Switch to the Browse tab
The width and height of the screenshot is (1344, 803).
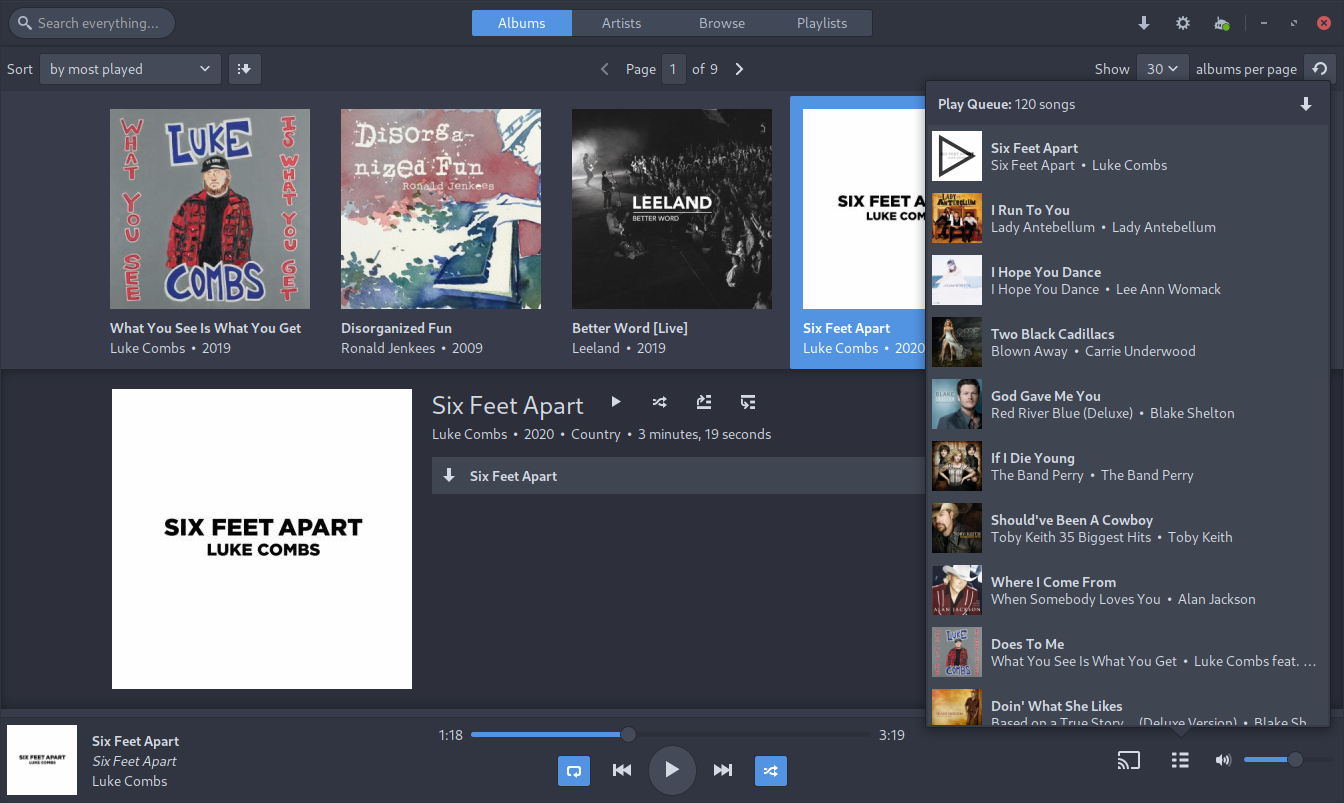pyautogui.click(x=722, y=23)
